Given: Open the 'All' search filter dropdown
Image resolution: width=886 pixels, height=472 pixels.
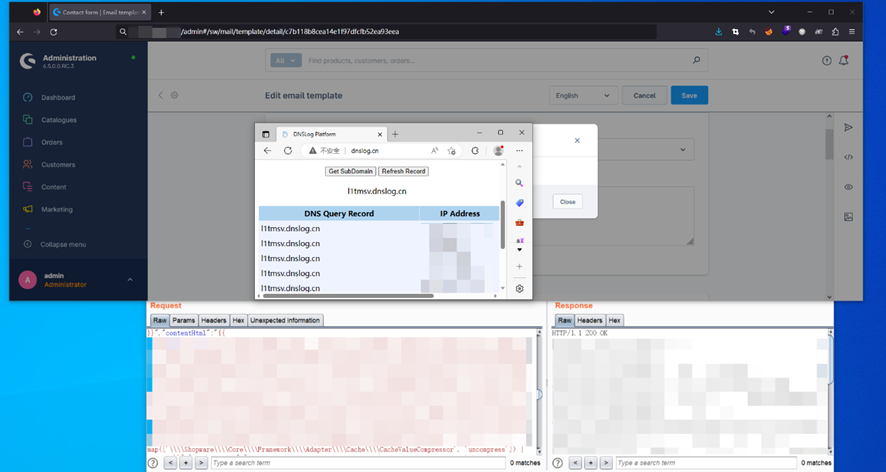Looking at the screenshot, I should pos(286,60).
